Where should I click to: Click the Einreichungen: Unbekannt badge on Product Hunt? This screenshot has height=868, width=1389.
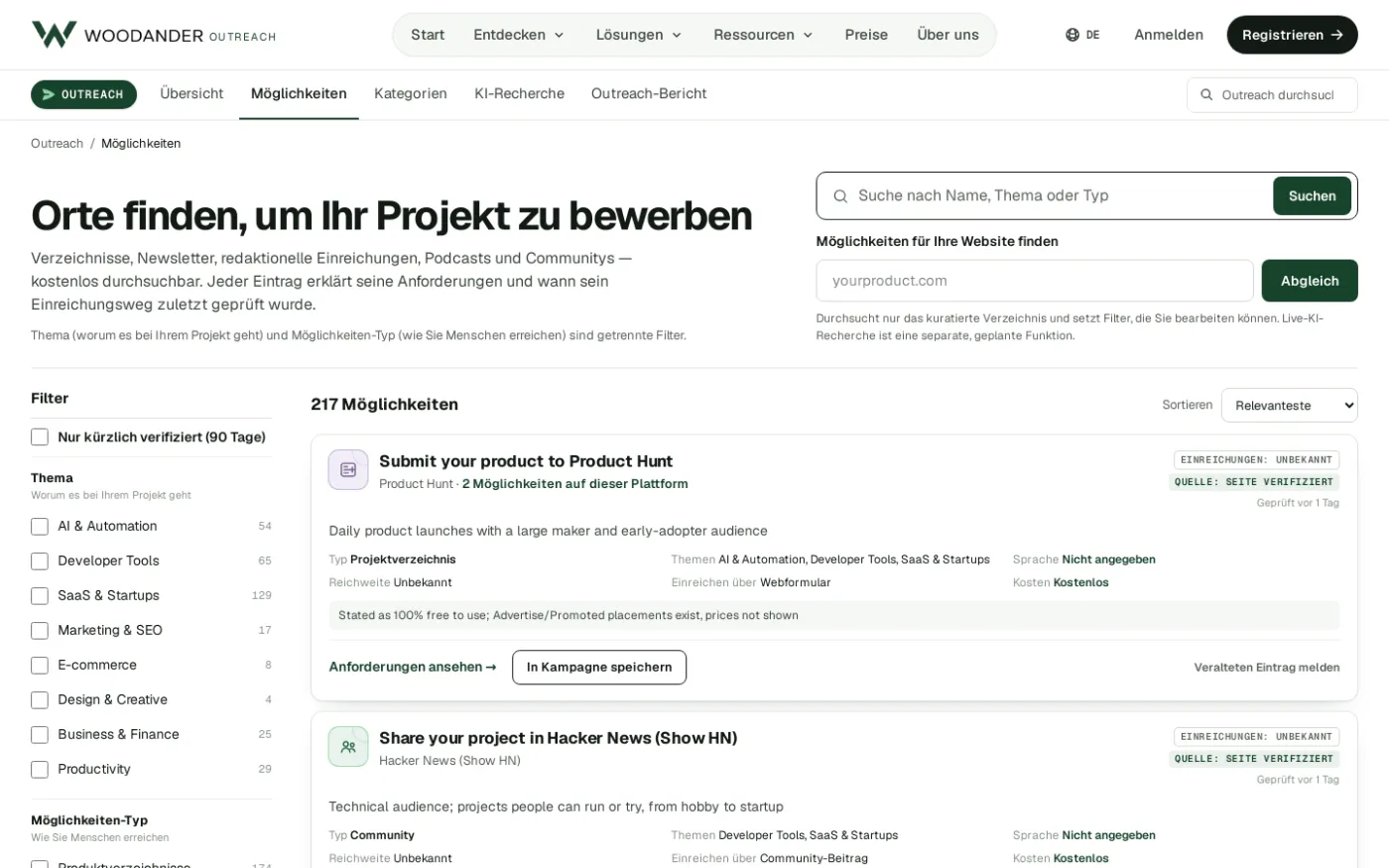point(1256,460)
